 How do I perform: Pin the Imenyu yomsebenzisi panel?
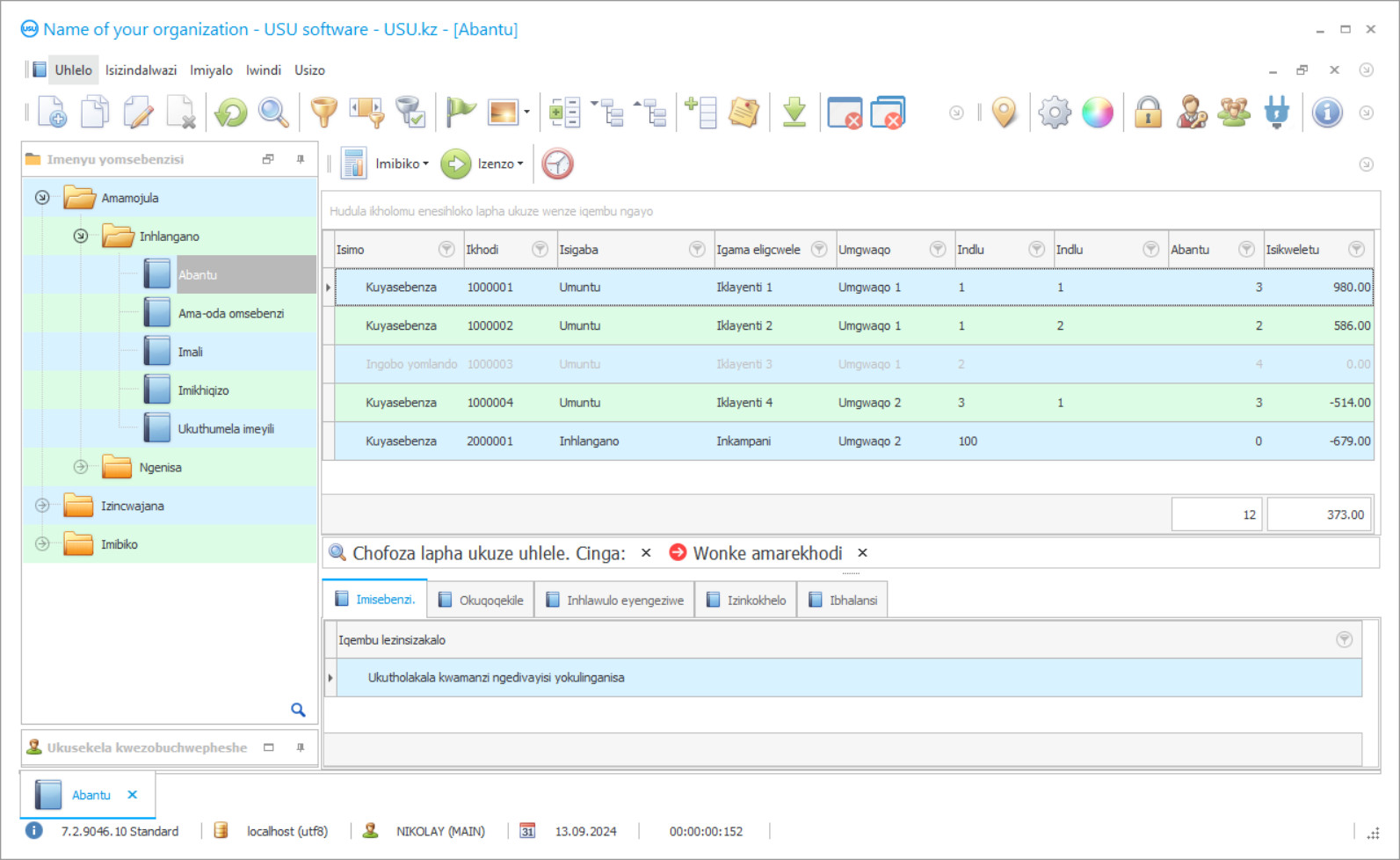click(301, 159)
